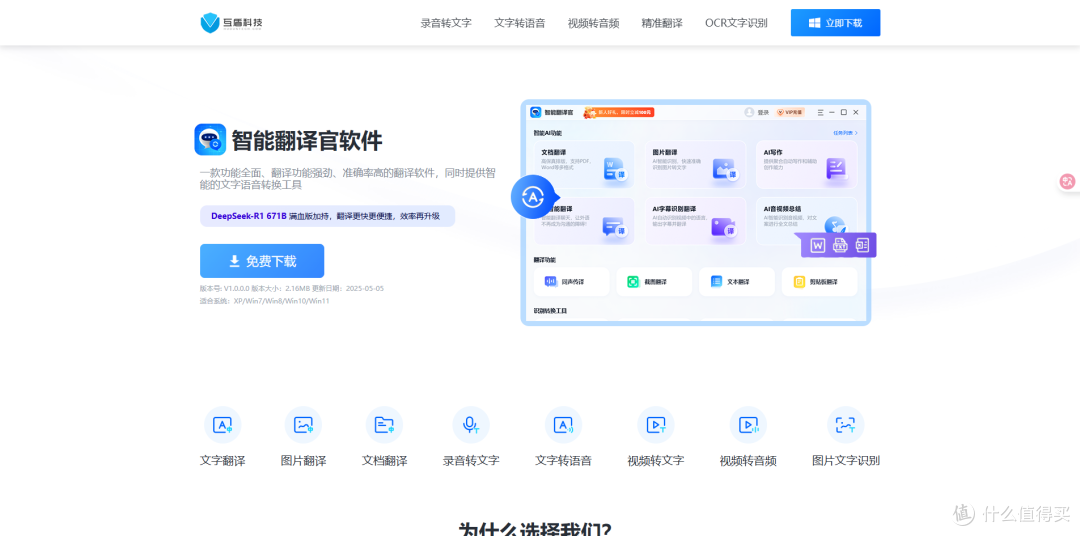Select 精准翻译 in the top navigation
The width and height of the screenshot is (1080, 536).
[662, 23]
